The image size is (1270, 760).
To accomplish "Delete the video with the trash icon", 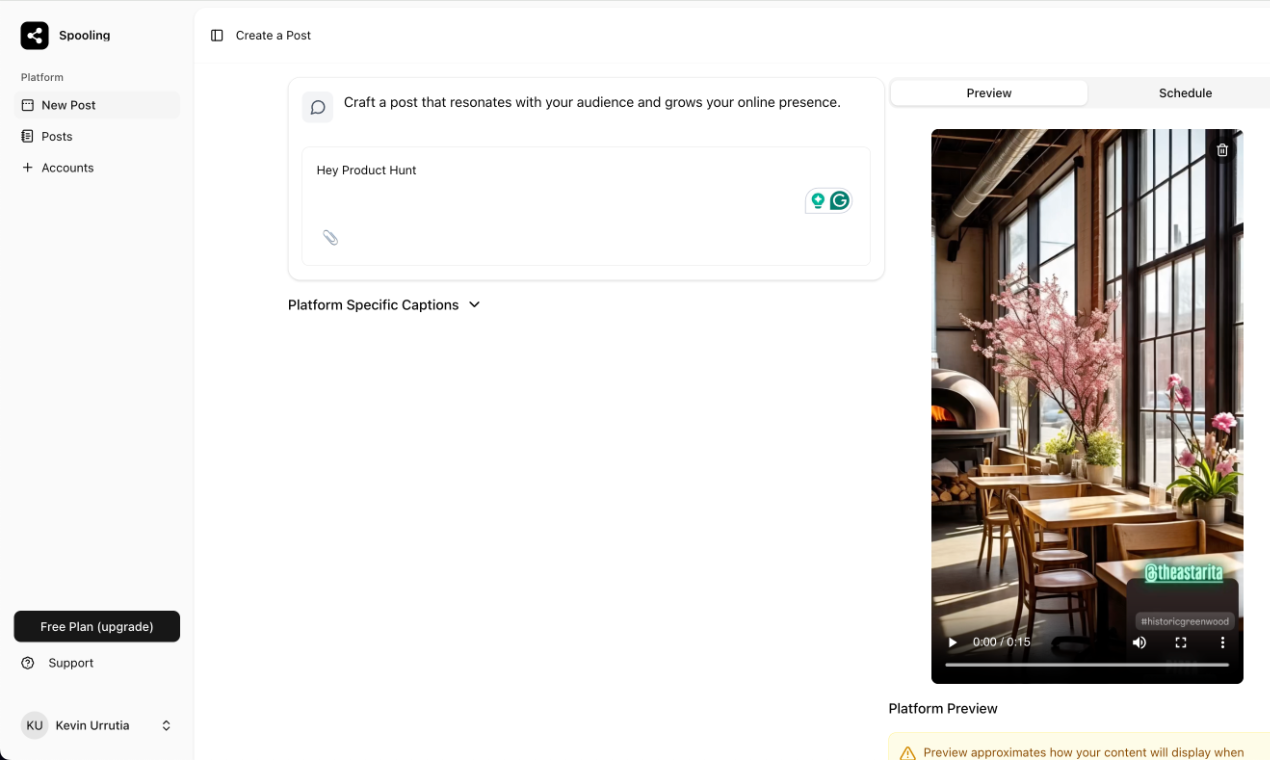I will [1222, 150].
